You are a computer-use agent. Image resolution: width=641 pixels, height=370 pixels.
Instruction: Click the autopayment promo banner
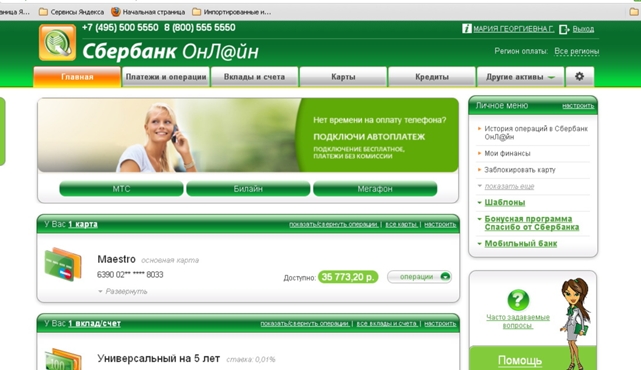248,135
